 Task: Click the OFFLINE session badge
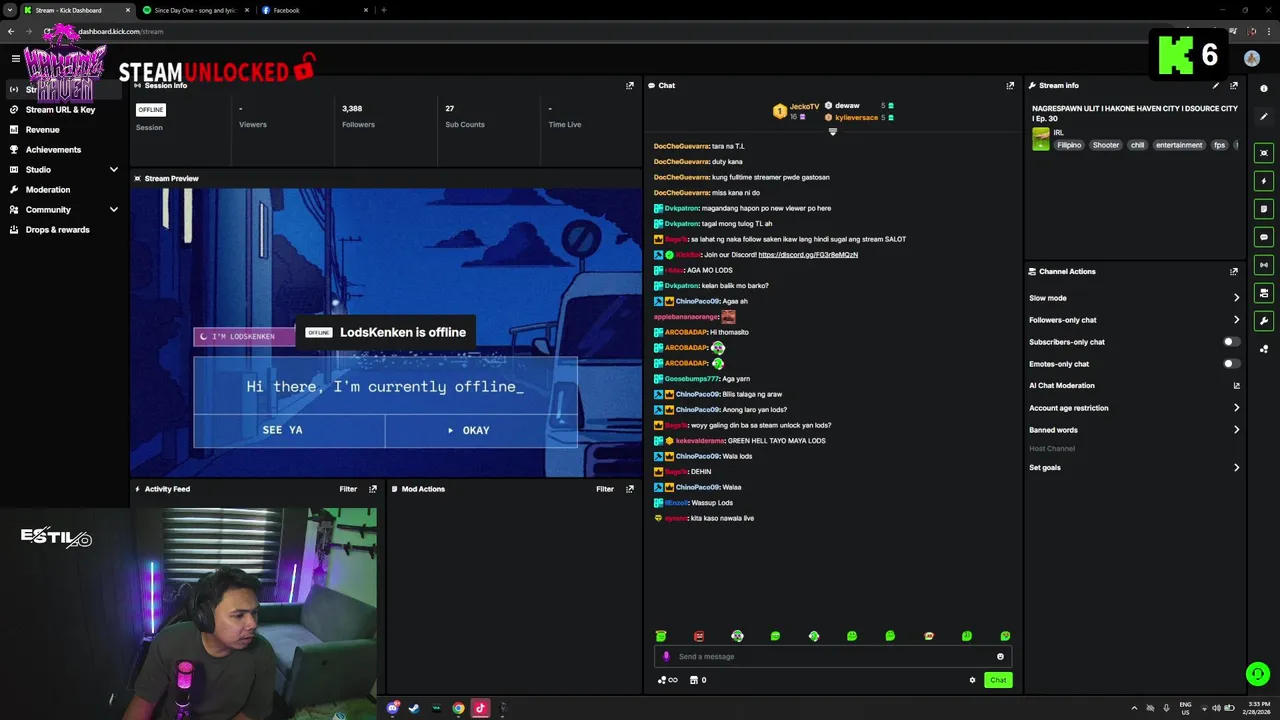[x=151, y=109]
